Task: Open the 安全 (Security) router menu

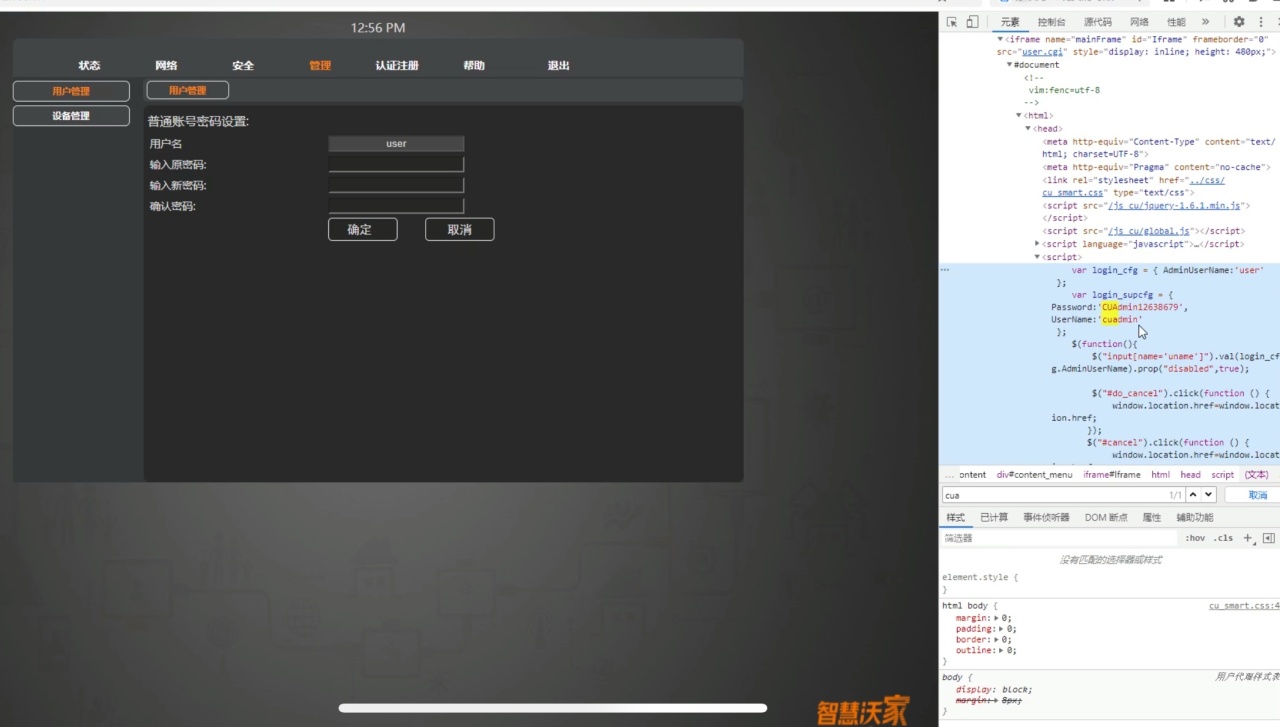Action: pos(243,66)
